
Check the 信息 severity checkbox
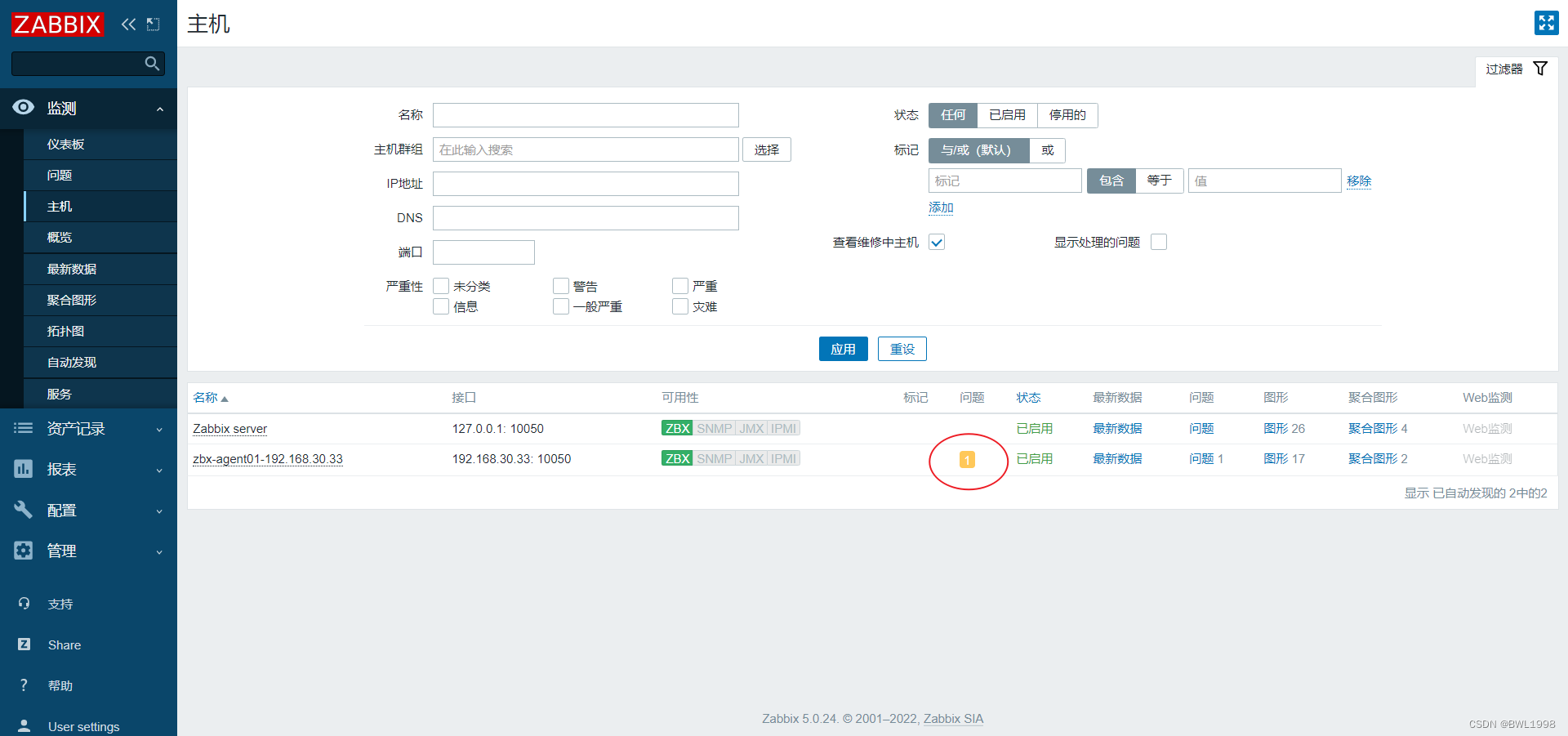pos(441,306)
